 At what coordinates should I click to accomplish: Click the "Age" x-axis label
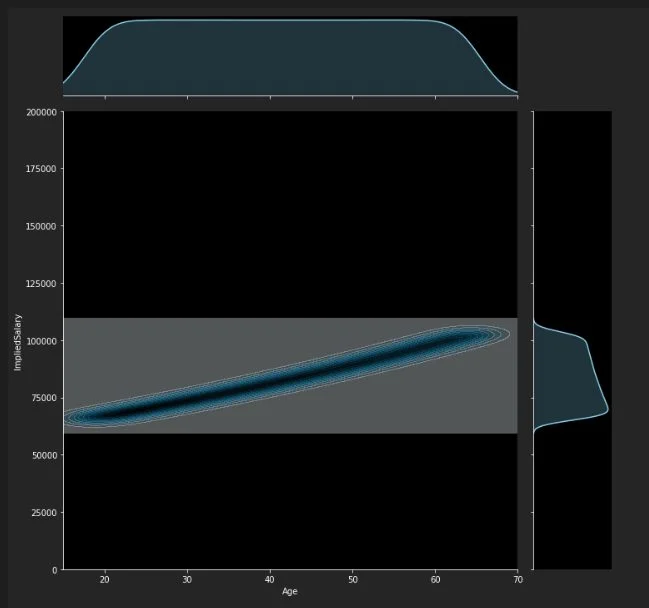pyautogui.click(x=290, y=591)
